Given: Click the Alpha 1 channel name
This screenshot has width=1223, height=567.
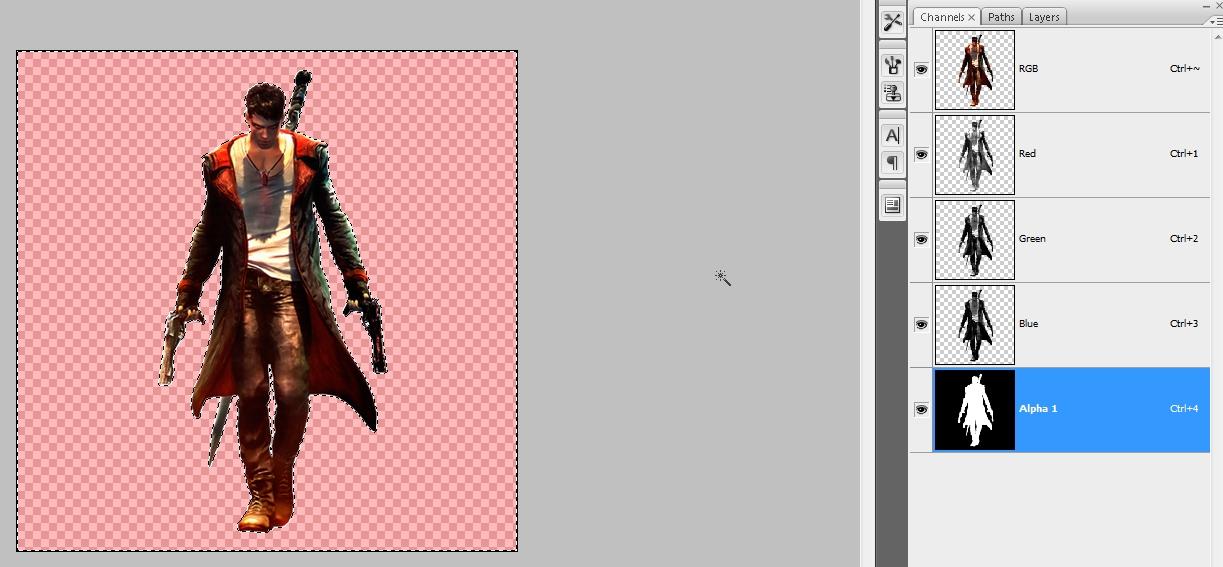Looking at the screenshot, I should 1038,409.
